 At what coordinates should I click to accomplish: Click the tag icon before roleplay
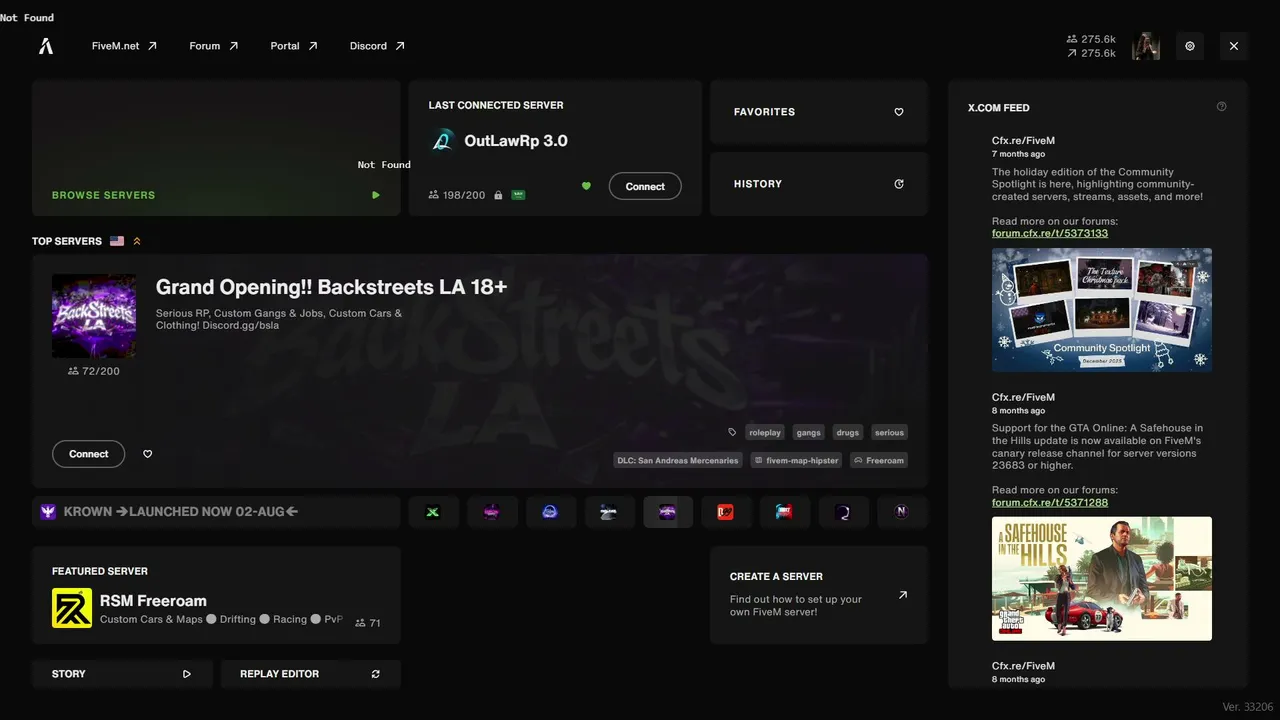point(732,433)
